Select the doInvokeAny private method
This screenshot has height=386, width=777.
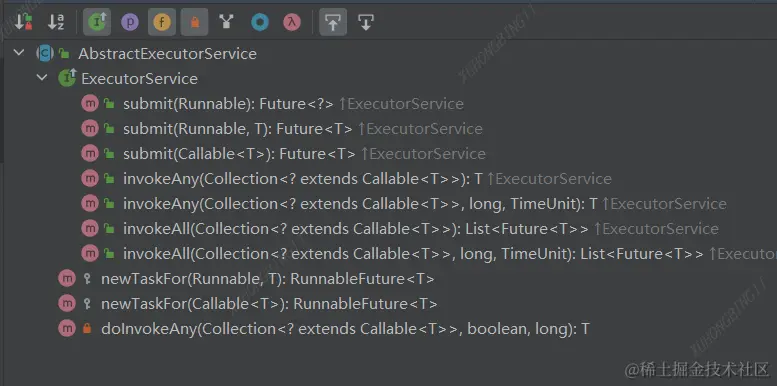coord(345,329)
